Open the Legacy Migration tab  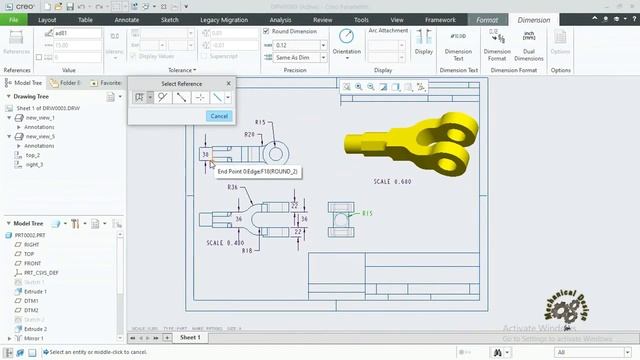[224, 20]
